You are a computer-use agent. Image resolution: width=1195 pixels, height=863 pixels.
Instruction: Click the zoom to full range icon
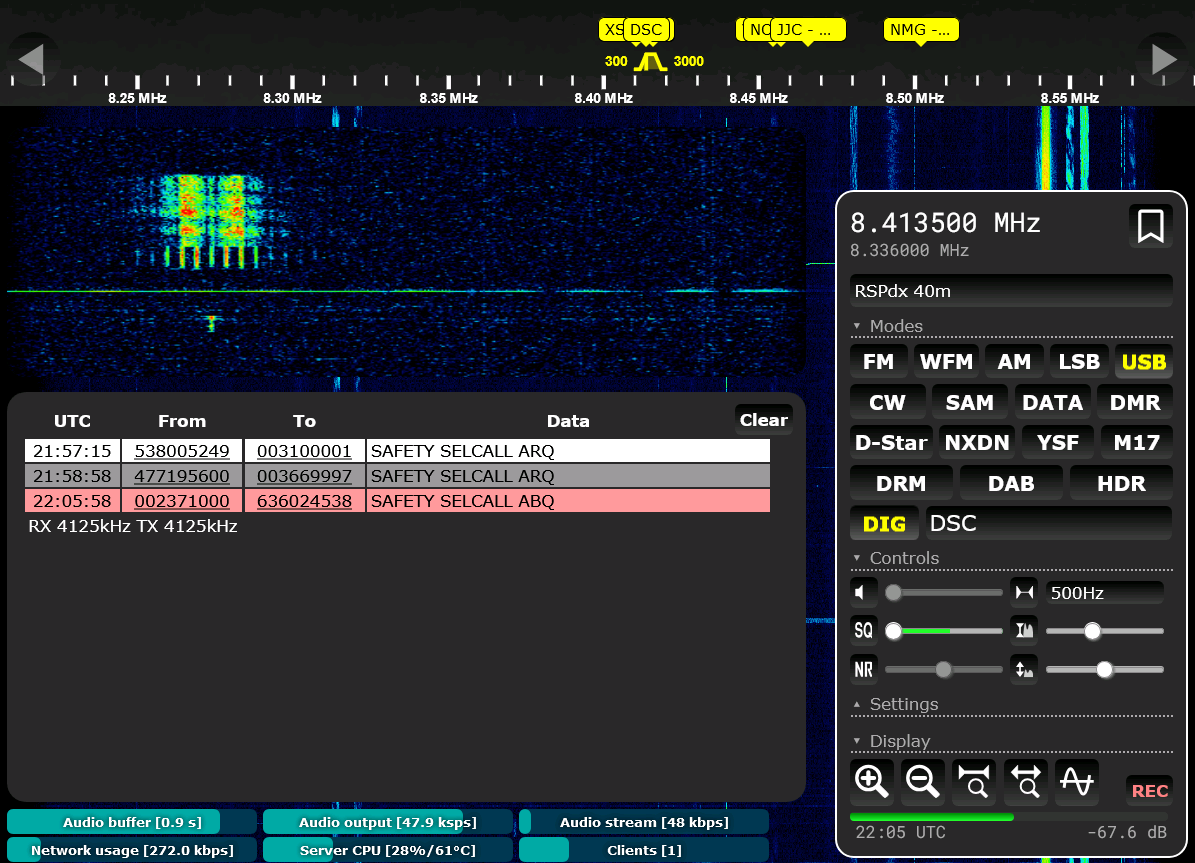click(x=1026, y=781)
